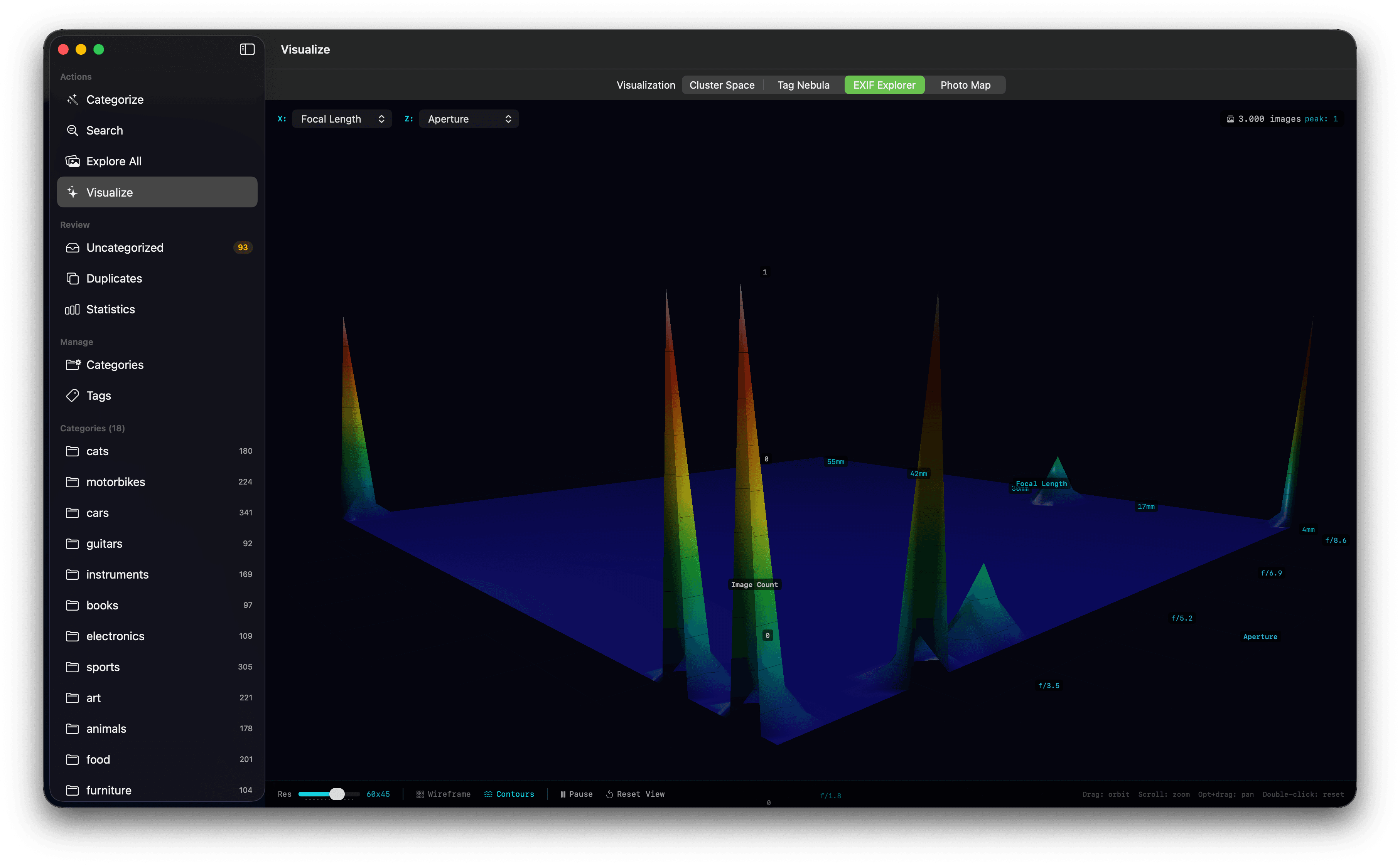Click the f/8.6 aperture tick label
1400x865 pixels.
click(1335, 540)
